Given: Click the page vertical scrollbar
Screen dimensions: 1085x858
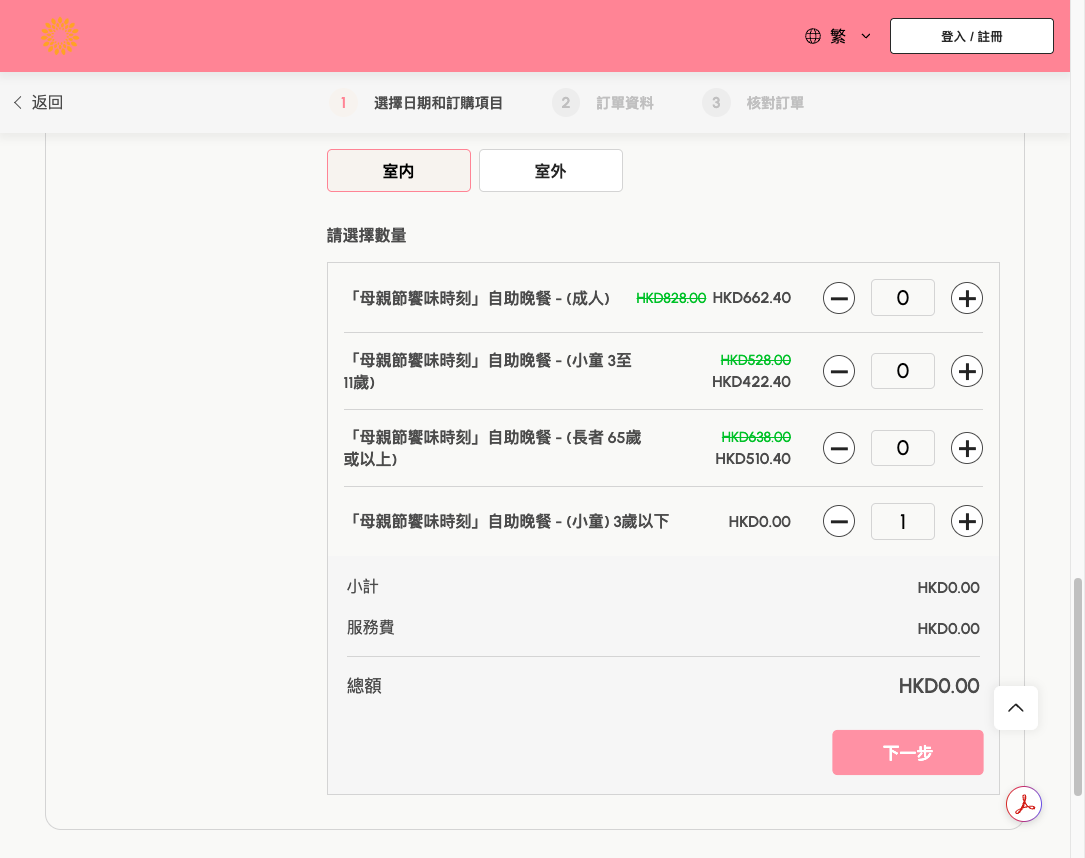Looking at the screenshot, I should click(1077, 686).
